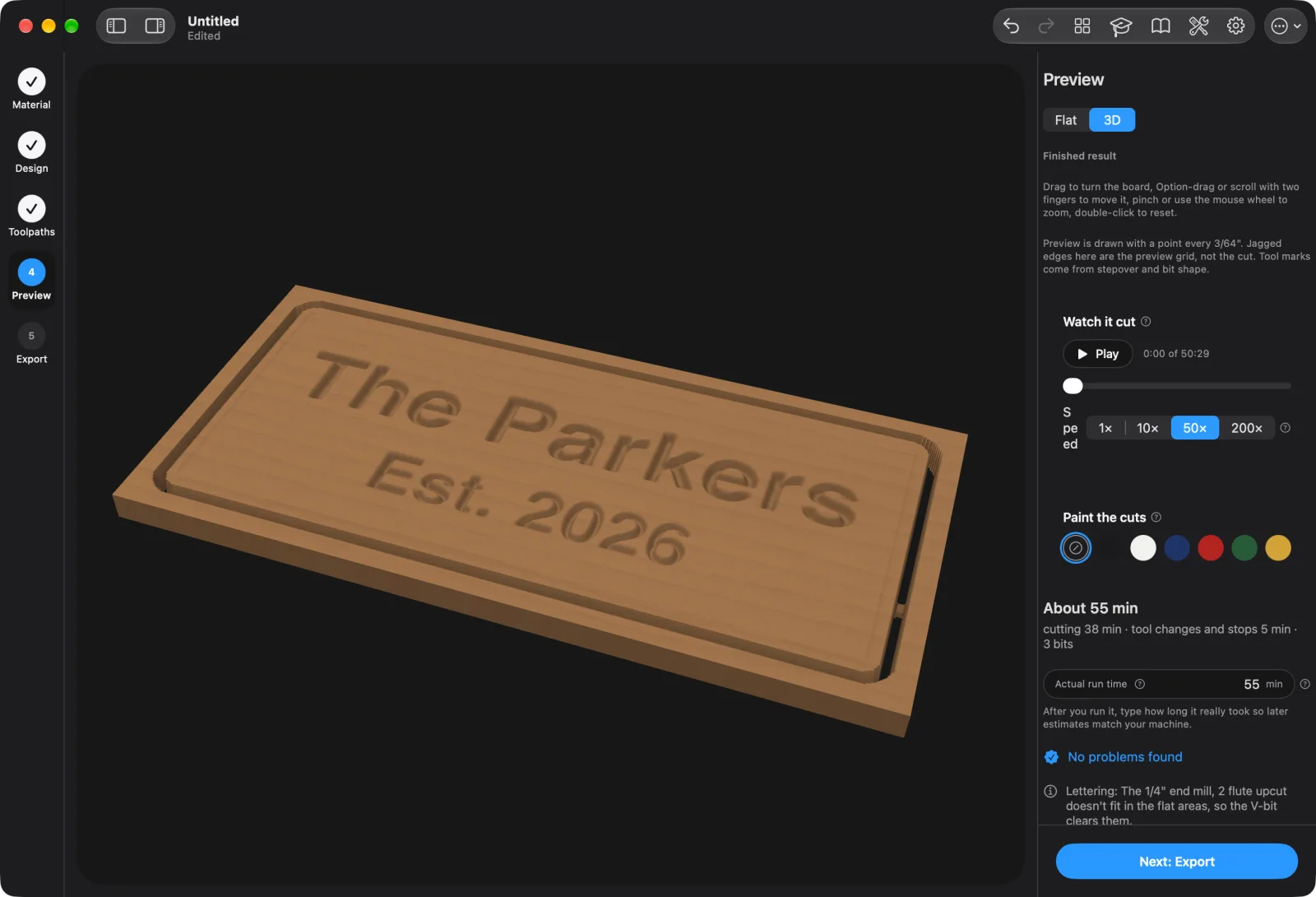Select the no-paint swatch
The height and width of the screenshot is (897, 1316).
point(1076,548)
